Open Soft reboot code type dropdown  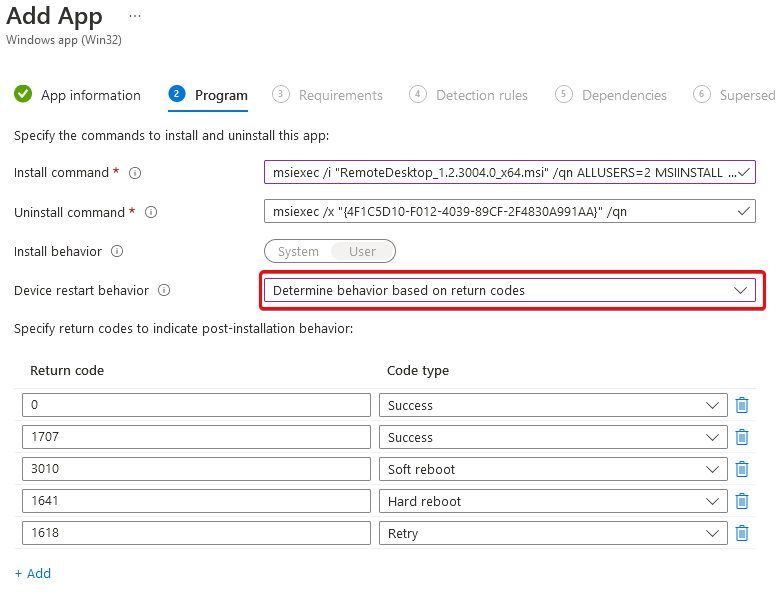[x=553, y=469]
